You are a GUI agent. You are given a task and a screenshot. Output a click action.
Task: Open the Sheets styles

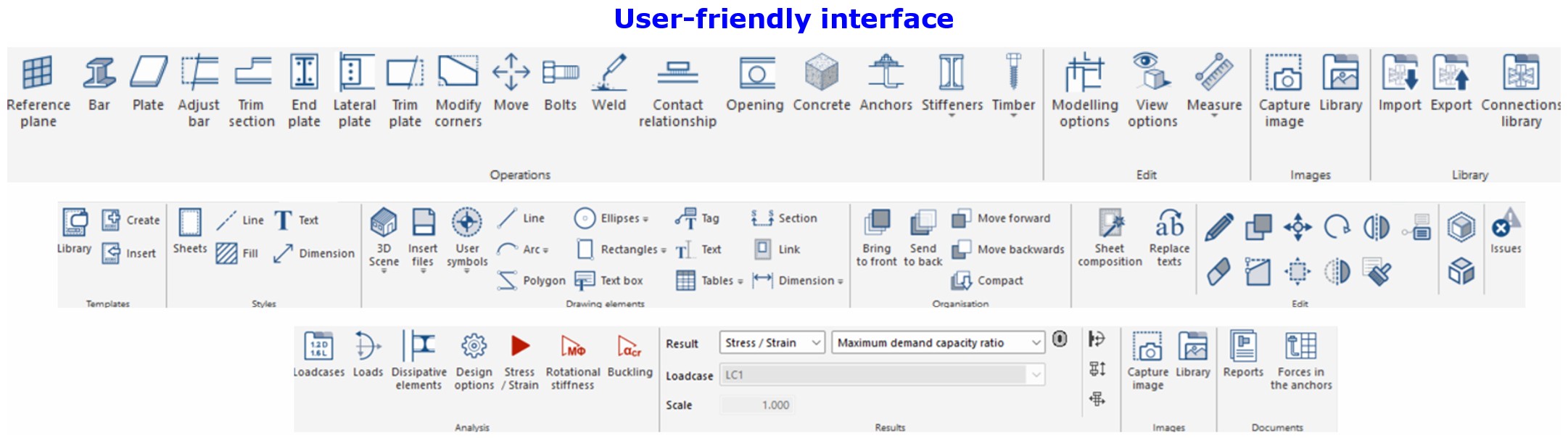(190, 232)
